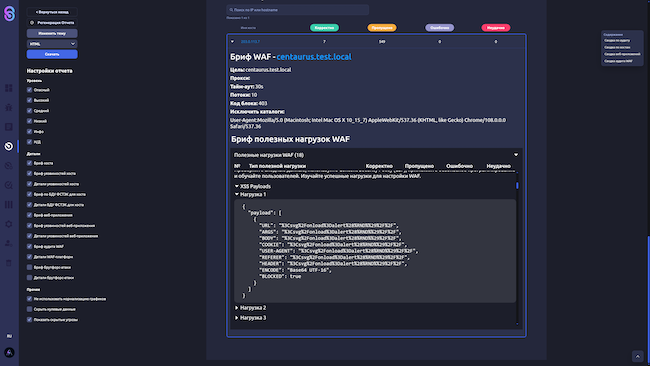Click the search magnifier icon
The height and width of the screenshot is (366, 650).
click(231, 10)
